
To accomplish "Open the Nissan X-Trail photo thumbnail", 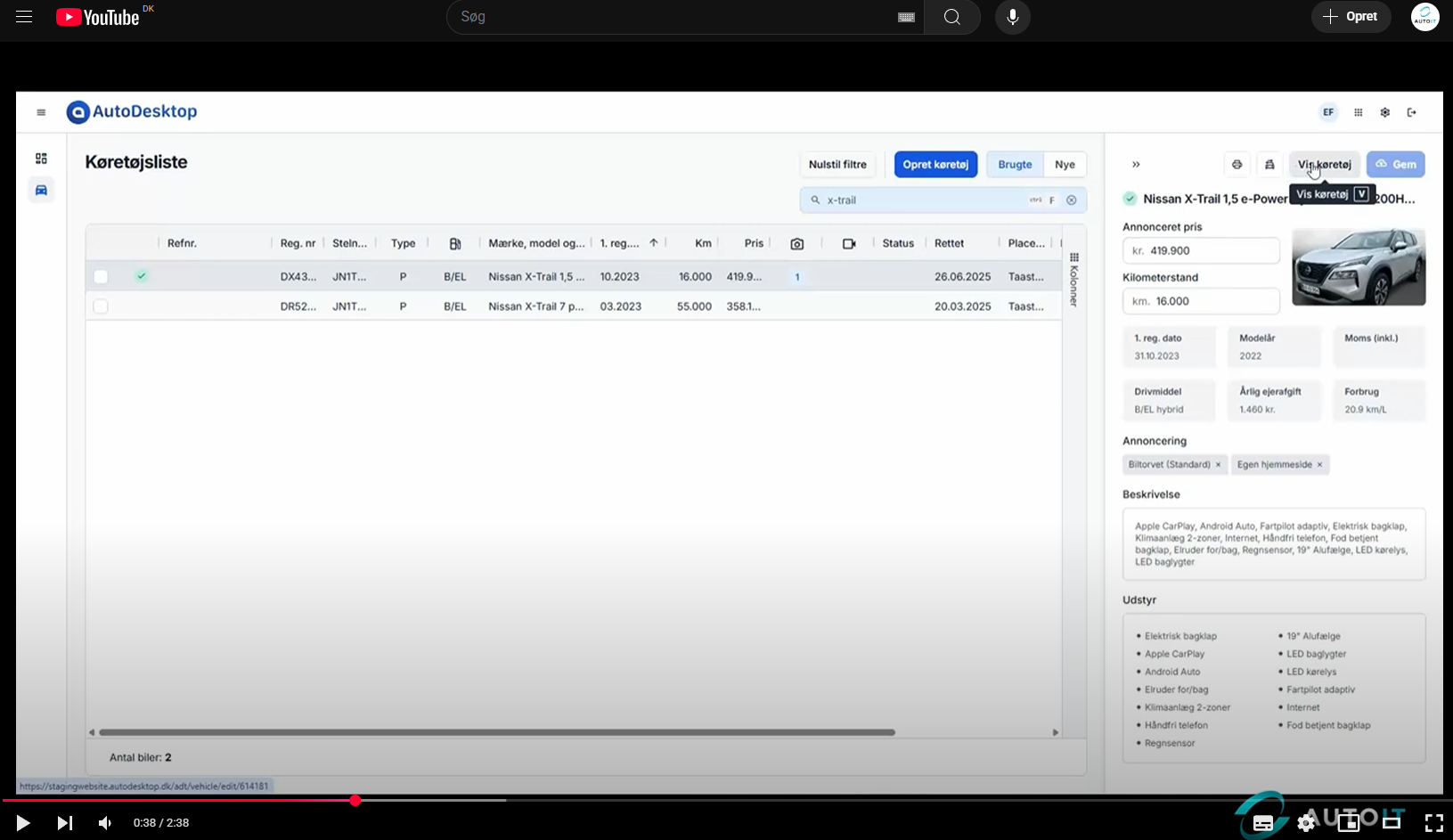I will [1359, 267].
